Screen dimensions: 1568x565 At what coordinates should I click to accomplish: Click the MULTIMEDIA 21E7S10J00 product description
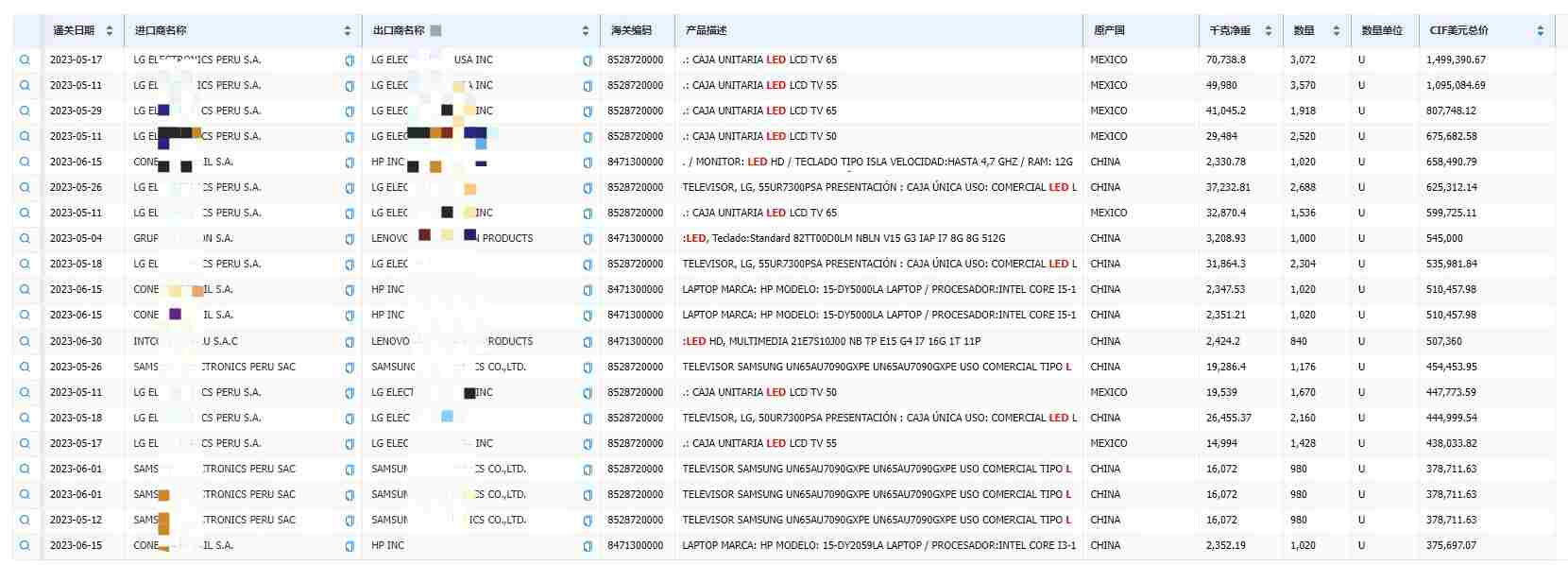tap(831, 341)
